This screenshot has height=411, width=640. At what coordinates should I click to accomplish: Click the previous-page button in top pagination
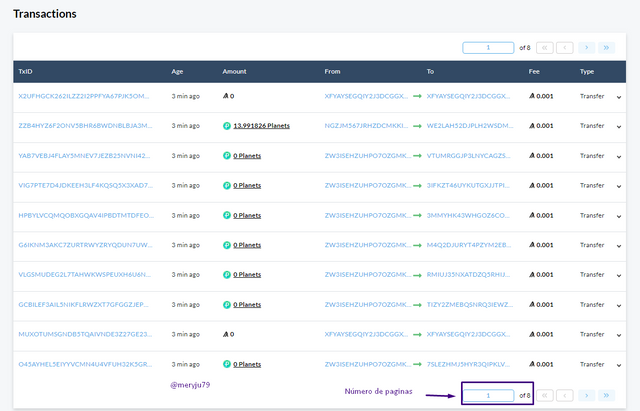[x=565, y=47]
